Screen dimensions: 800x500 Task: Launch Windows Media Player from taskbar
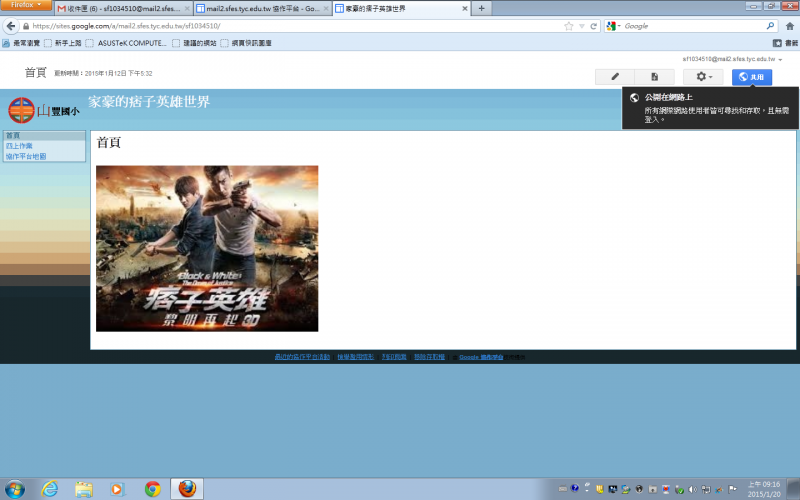coord(118,489)
